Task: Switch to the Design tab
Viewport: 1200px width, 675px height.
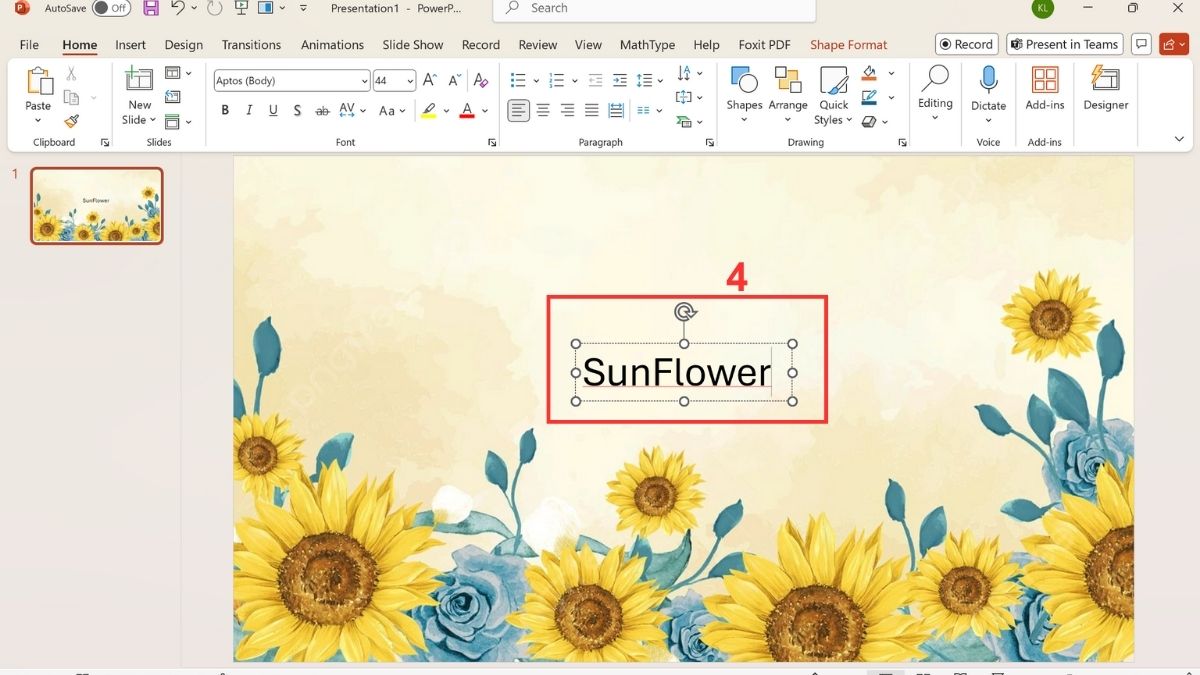Action: pyautogui.click(x=184, y=45)
